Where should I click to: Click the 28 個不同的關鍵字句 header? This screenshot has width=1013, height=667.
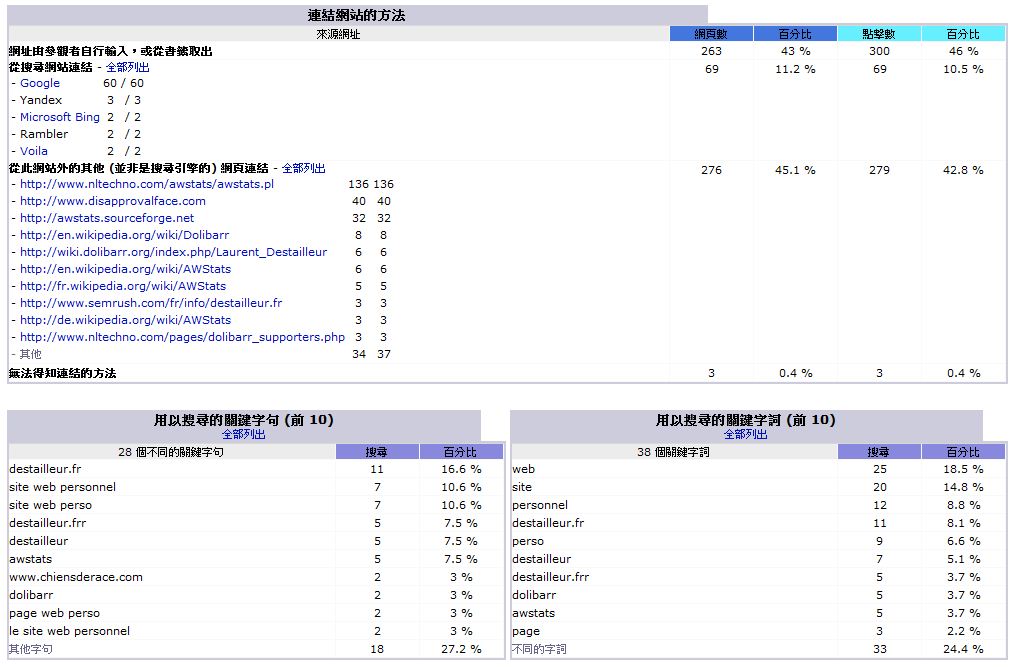pos(171,452)
